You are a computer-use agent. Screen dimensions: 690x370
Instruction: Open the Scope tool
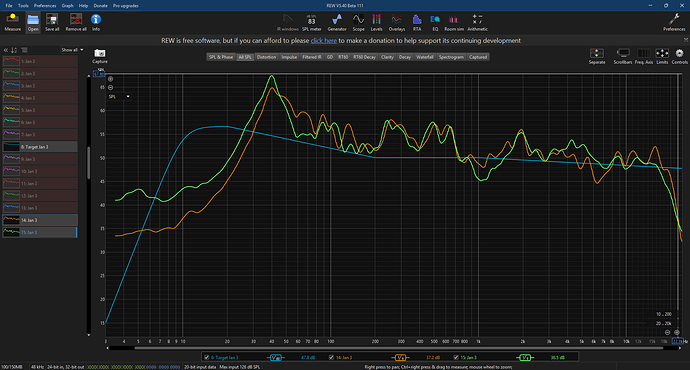coord(358,23)
